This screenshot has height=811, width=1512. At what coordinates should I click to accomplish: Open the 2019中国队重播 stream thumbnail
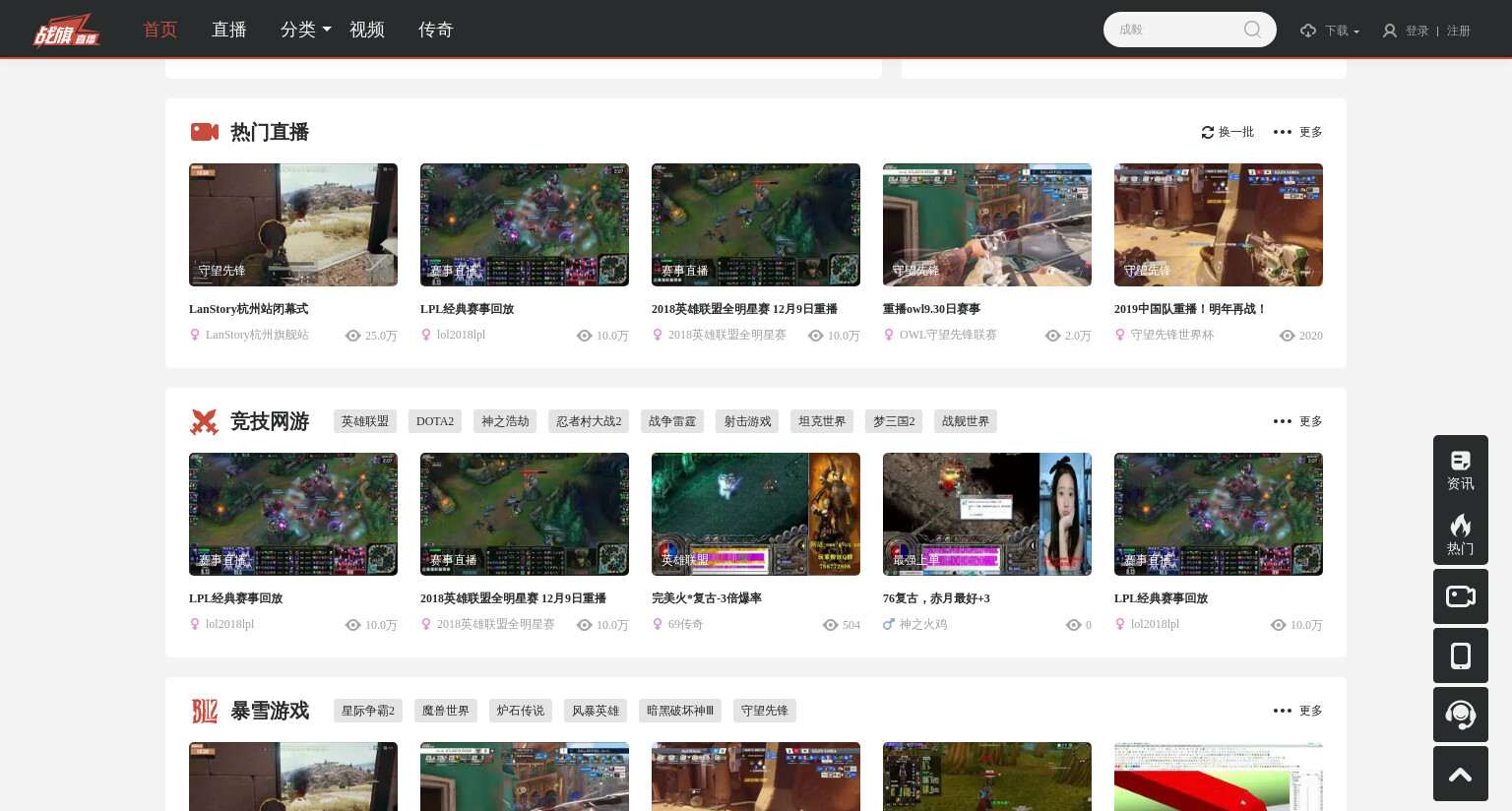click(1219, 224)
